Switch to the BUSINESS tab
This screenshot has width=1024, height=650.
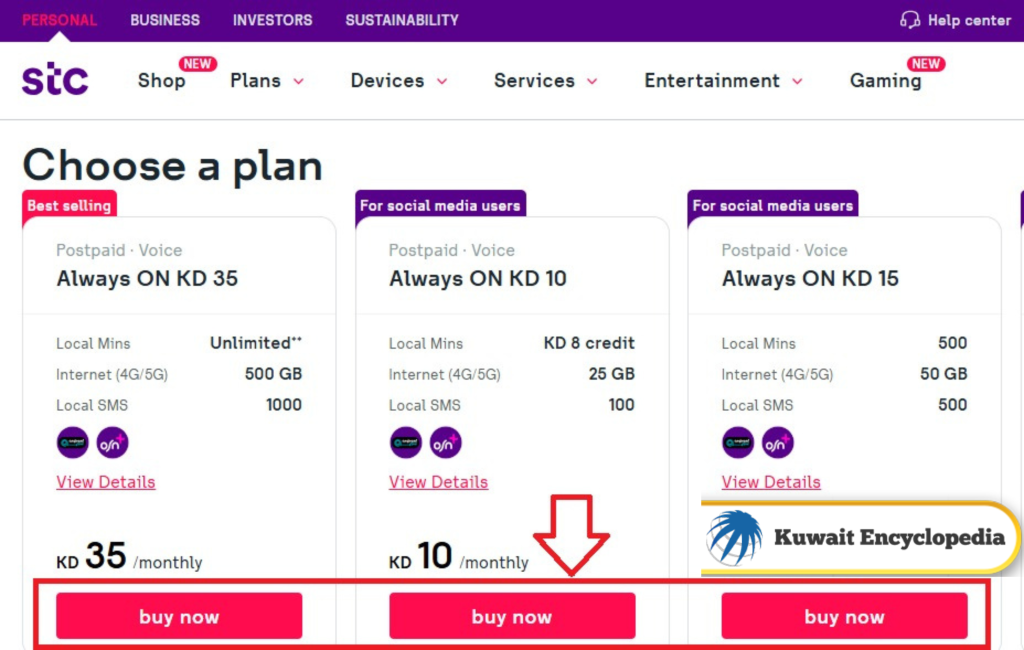coord(165,19)
